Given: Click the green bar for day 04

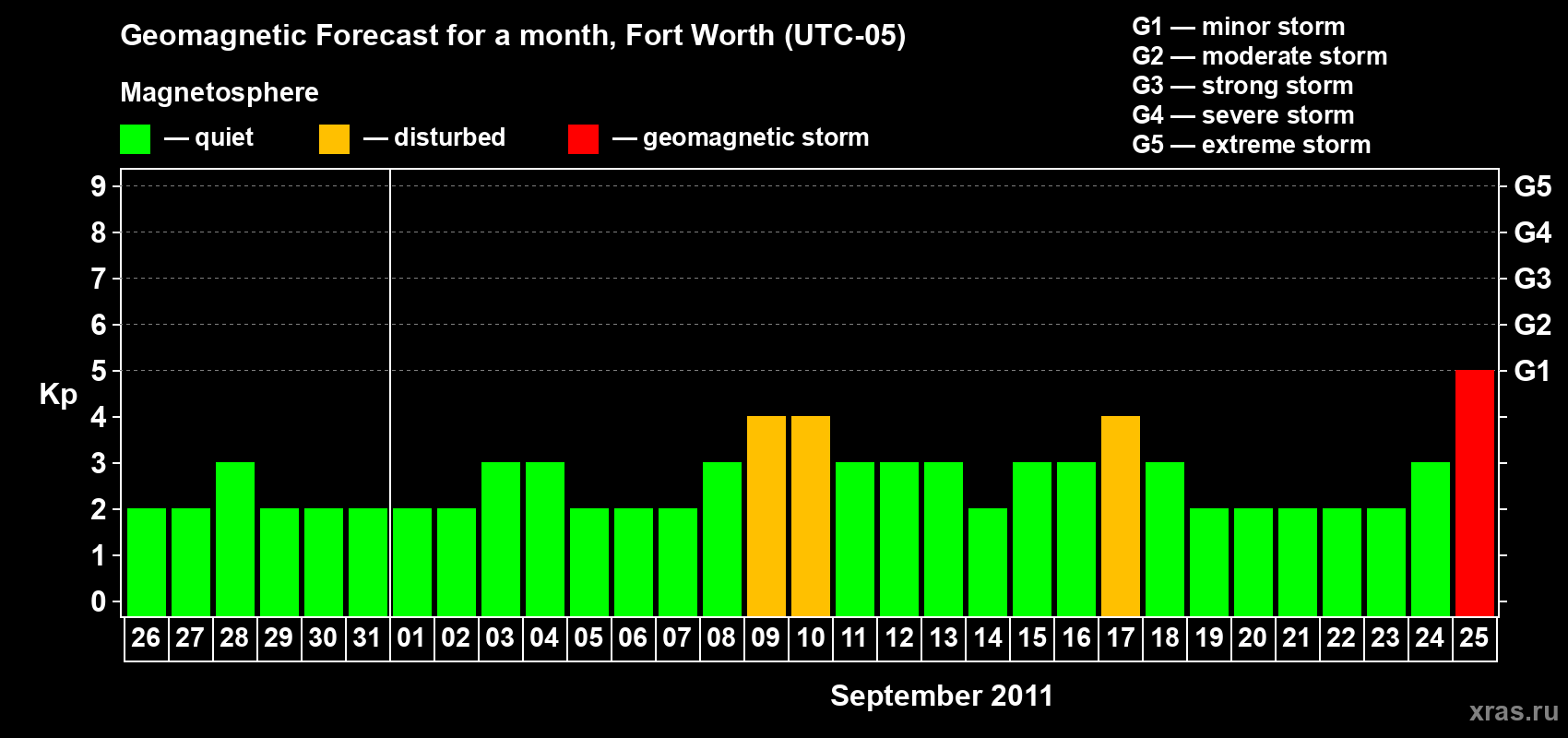Looking at the screenshot, I should click(x=544, y=539).
